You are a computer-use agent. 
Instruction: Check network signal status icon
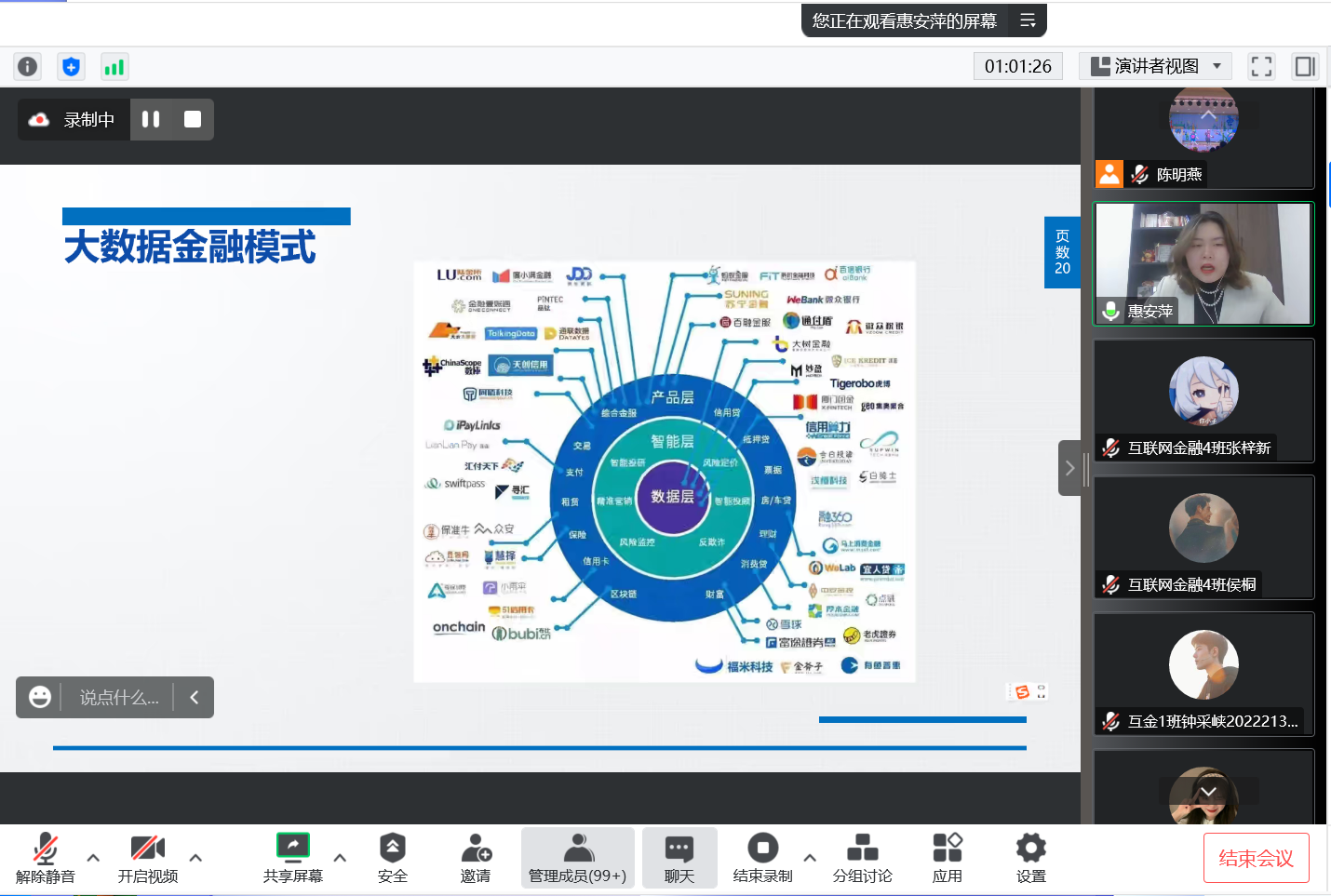point(114,66)
